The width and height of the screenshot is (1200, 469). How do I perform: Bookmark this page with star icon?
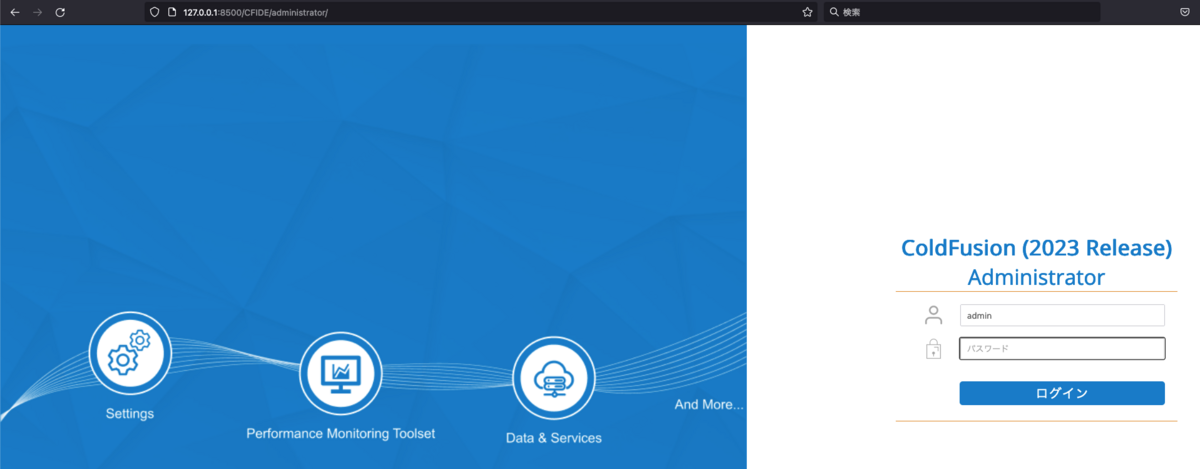coord(807,12)
